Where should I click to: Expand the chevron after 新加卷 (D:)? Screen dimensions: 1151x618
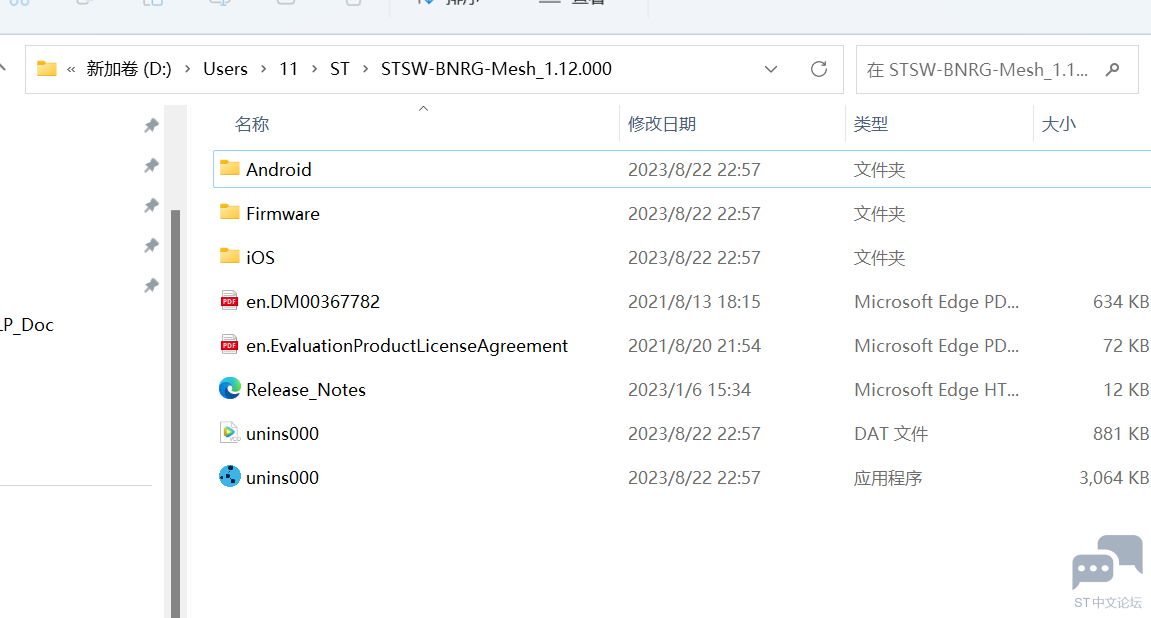(187, 69)
